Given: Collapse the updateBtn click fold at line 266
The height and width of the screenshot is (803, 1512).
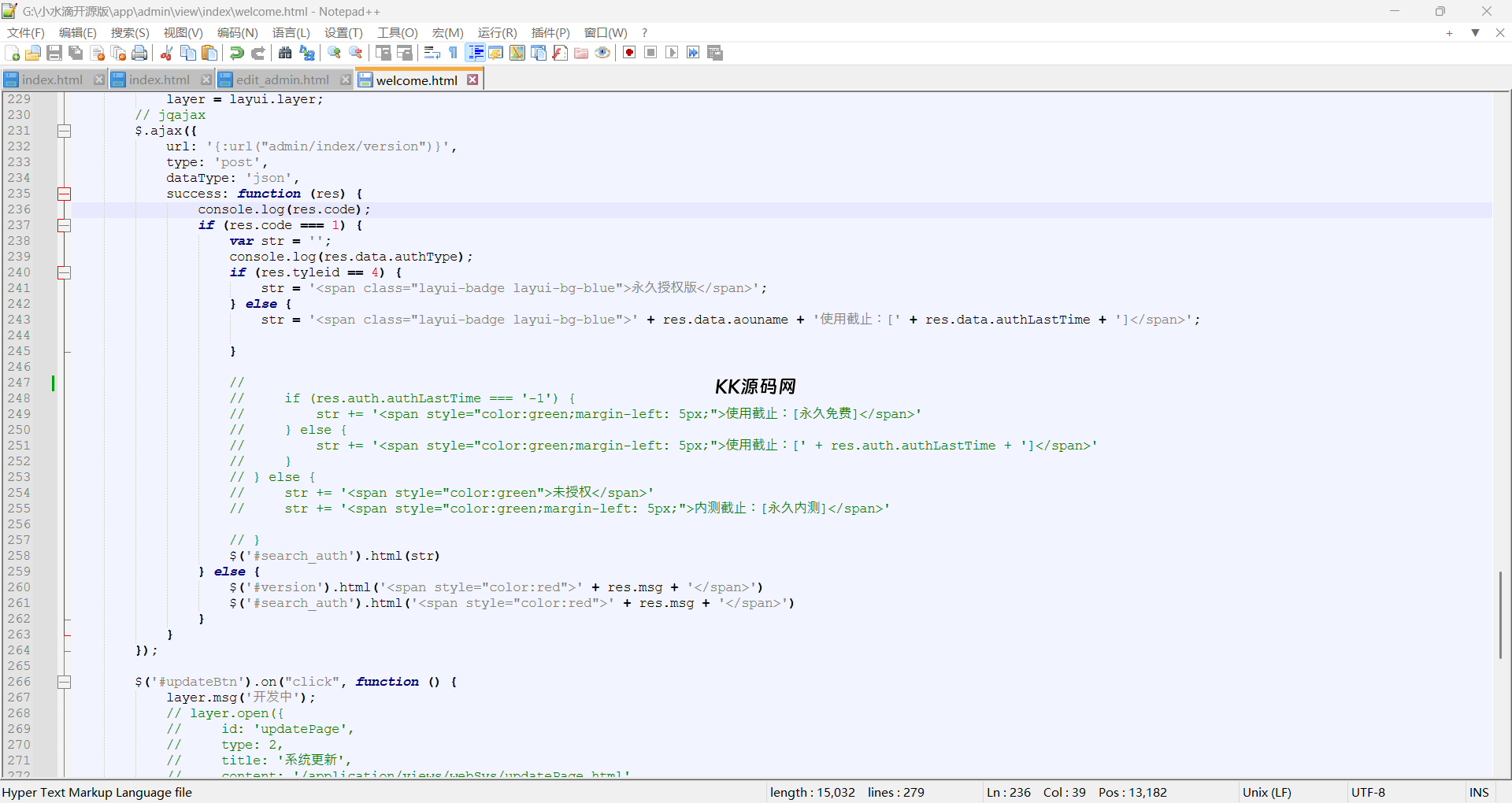Looking at the screenshot, I should 65,682.
